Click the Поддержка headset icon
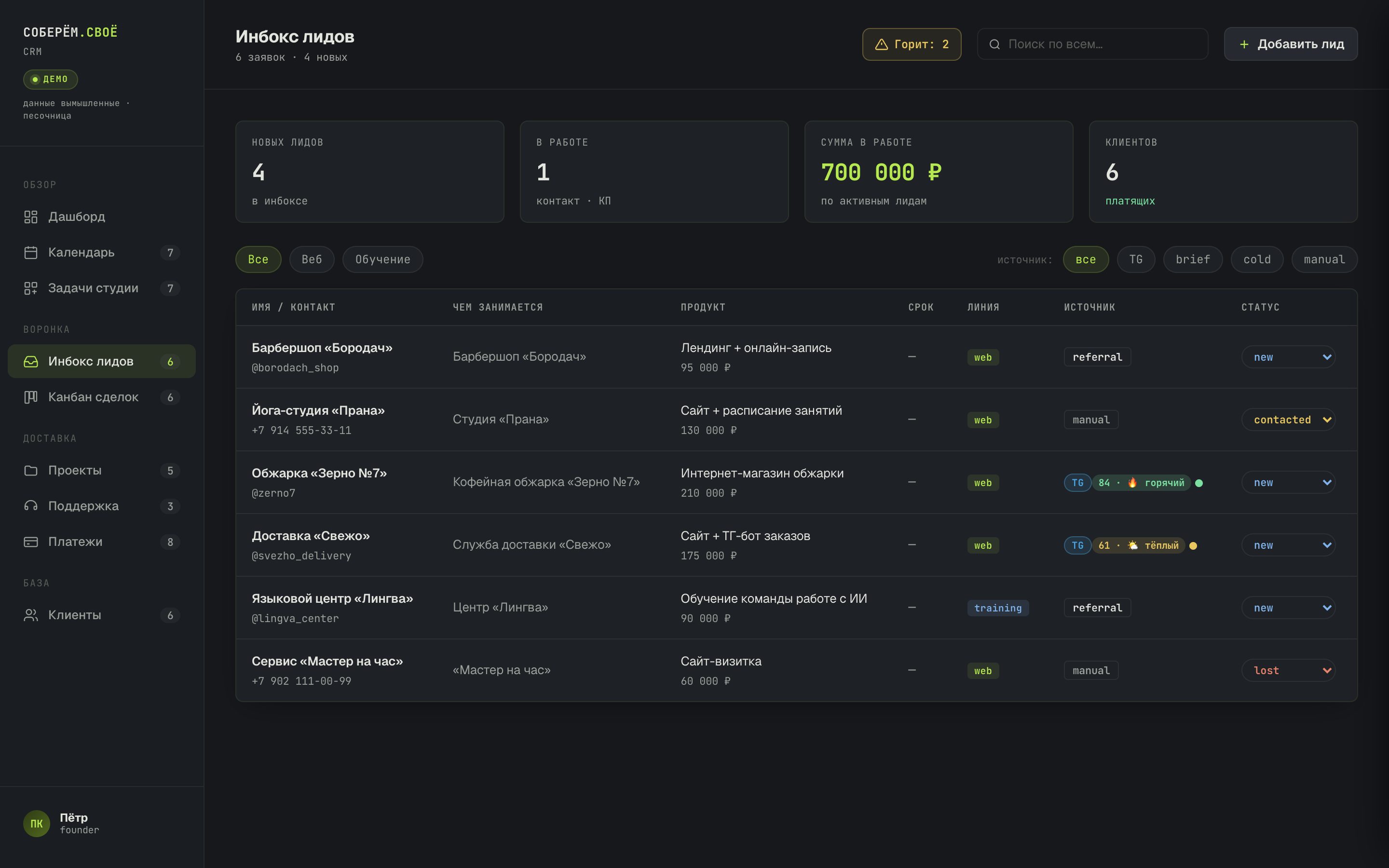Viewport: 1389px width, 868px height. 30,506
